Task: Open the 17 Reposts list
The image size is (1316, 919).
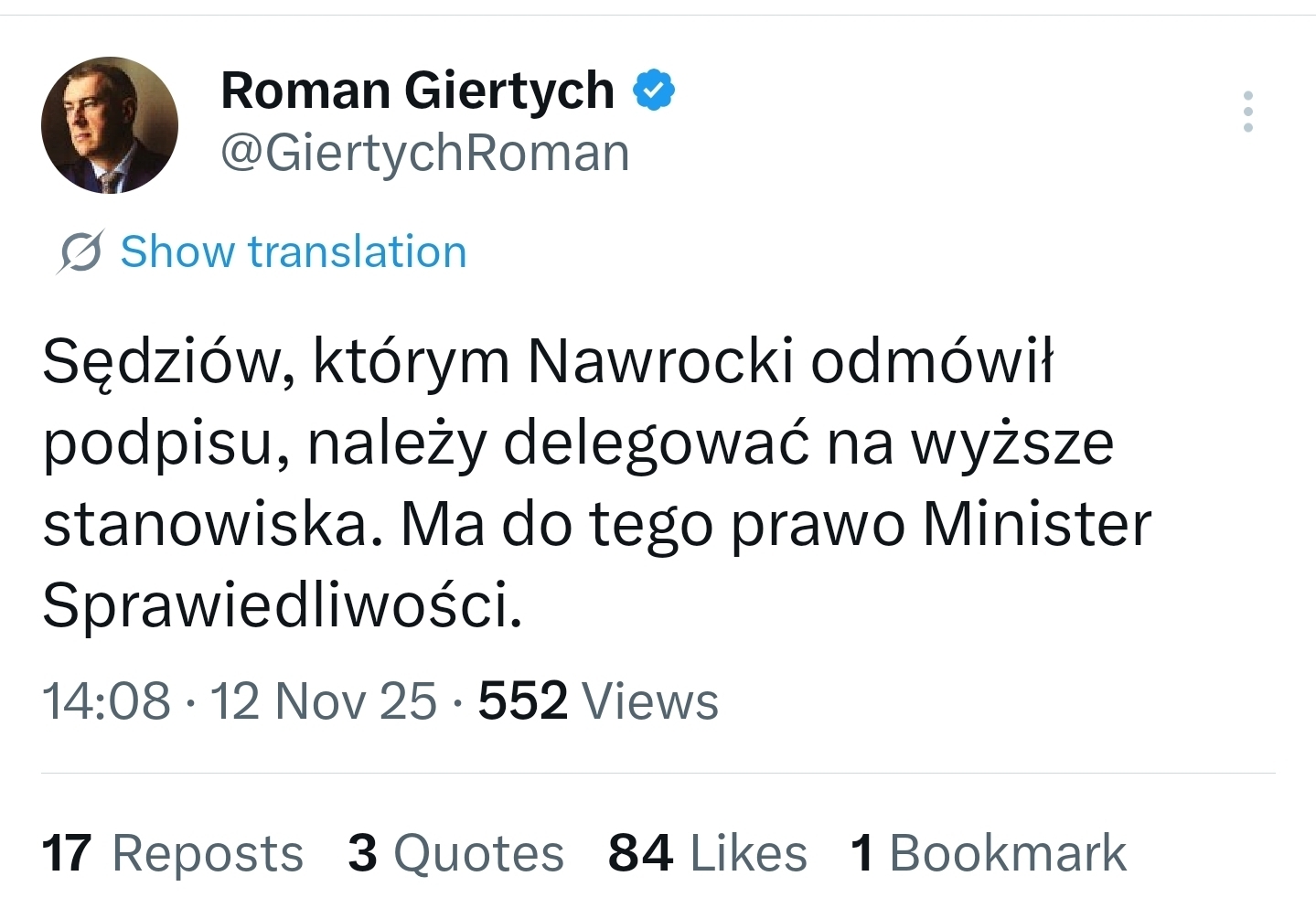Action: 172,853
